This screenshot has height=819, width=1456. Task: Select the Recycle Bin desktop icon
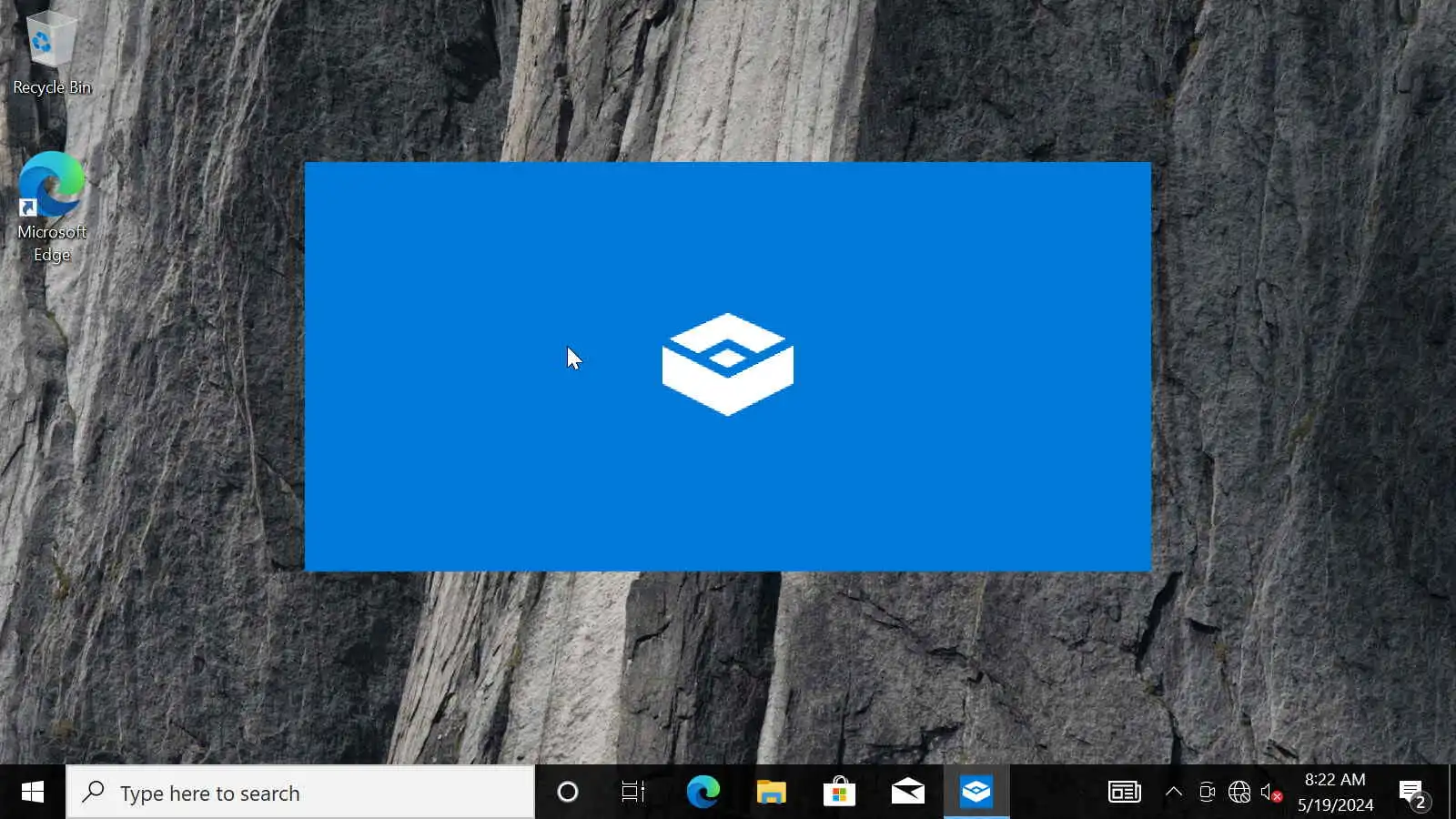pos(51,53)
